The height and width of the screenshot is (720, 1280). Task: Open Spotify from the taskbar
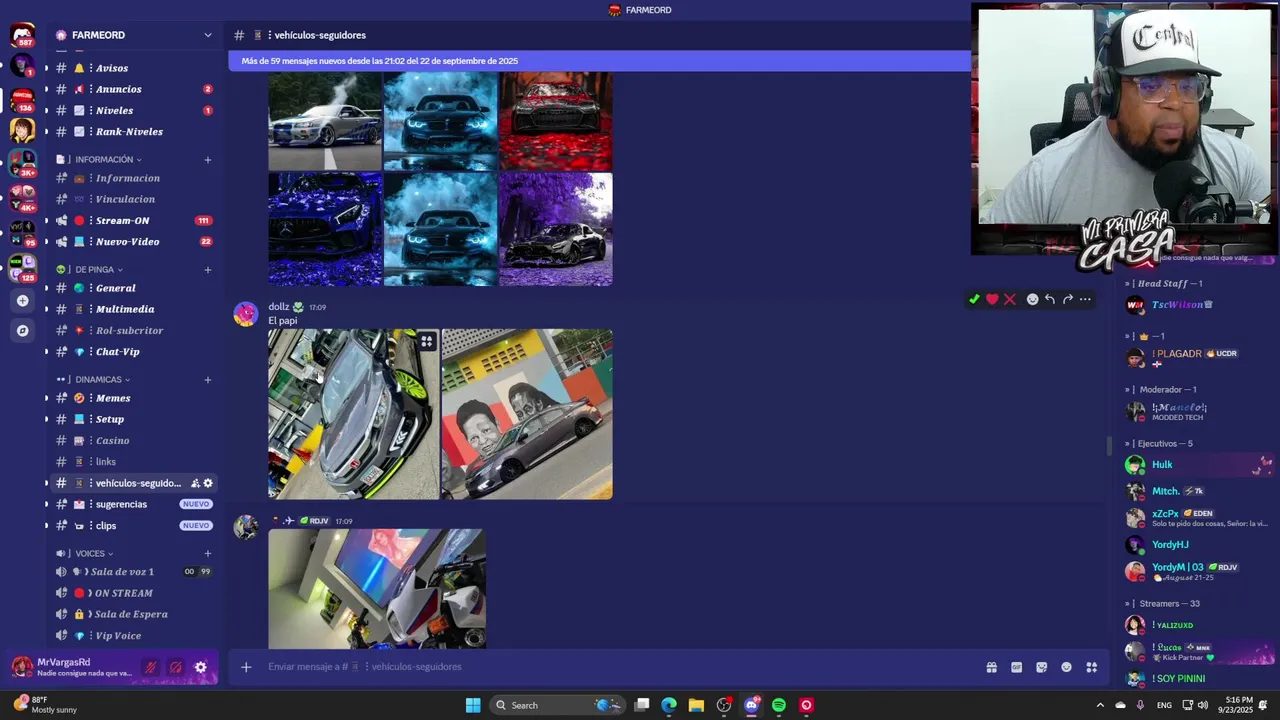coord(779,705)
